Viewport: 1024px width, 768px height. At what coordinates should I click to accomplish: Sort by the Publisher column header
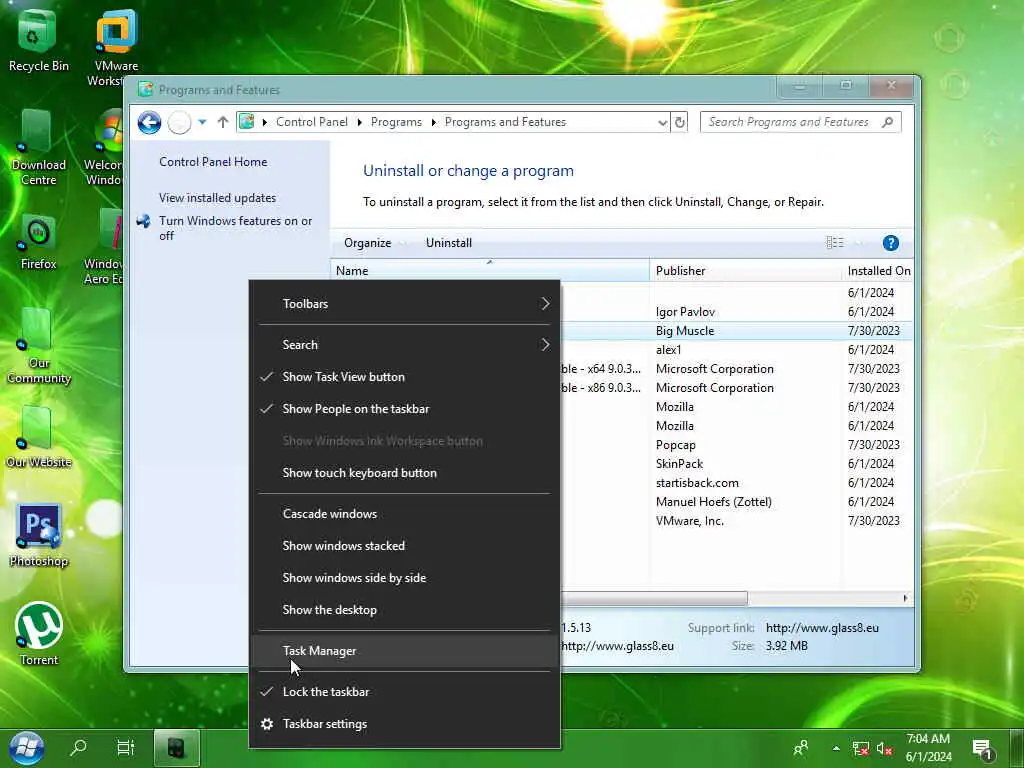coord(745,270)
